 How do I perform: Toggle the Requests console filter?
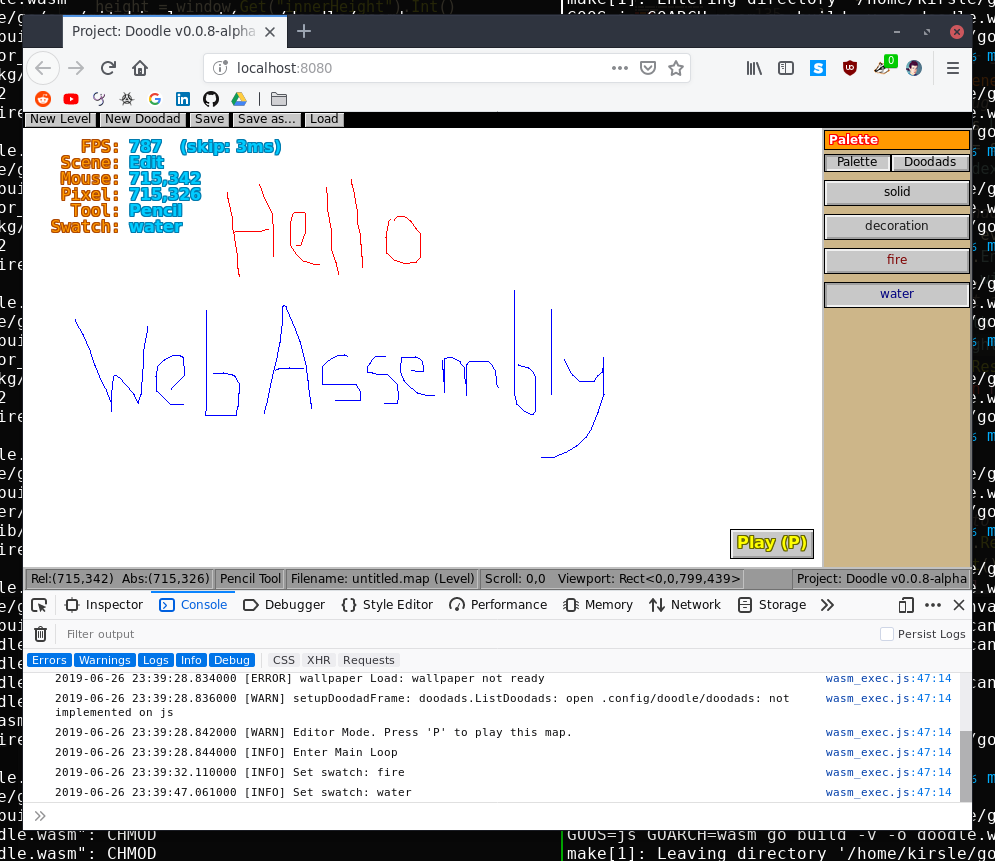(368, 660)
